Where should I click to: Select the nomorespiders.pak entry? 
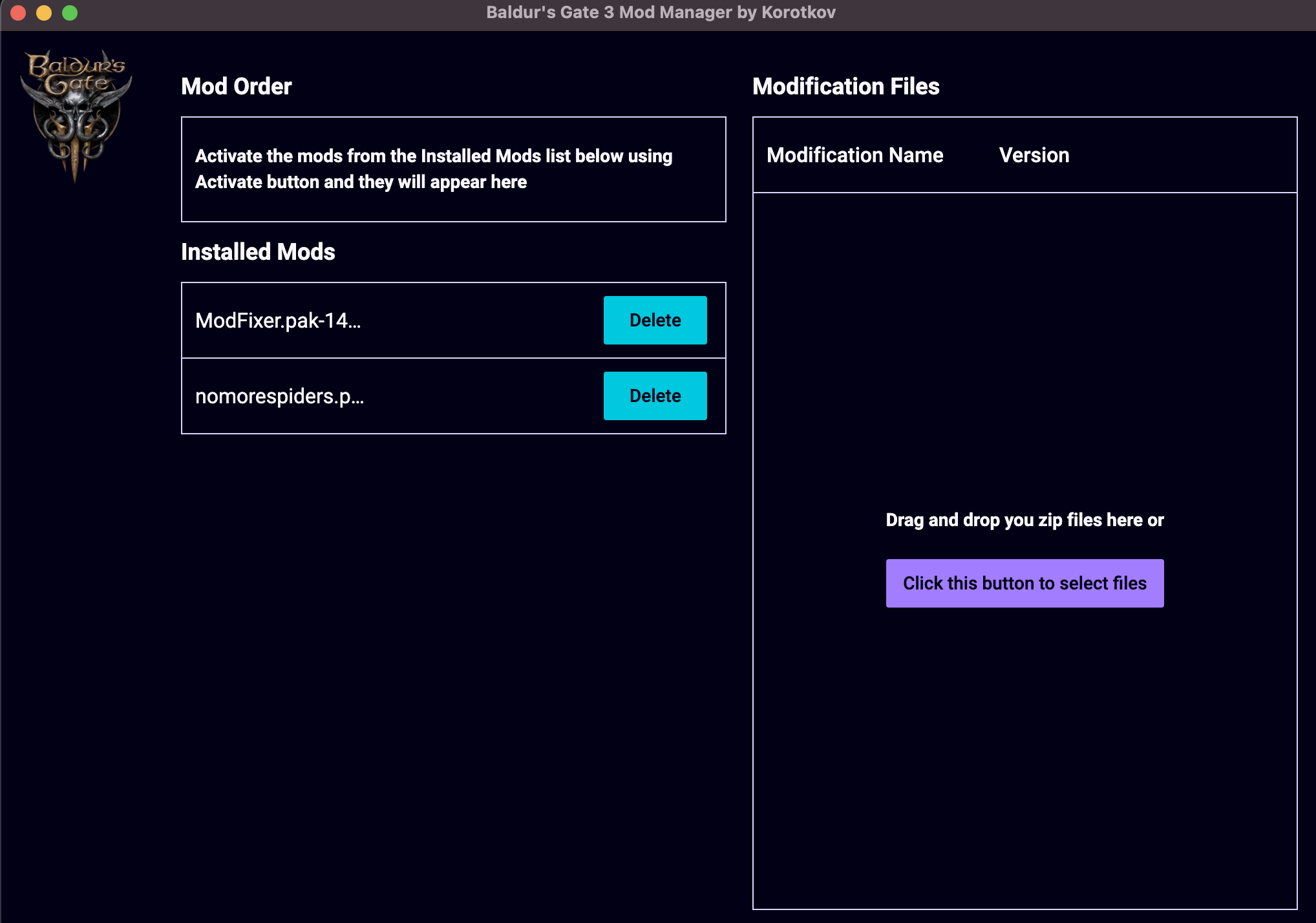coord(279,395)
